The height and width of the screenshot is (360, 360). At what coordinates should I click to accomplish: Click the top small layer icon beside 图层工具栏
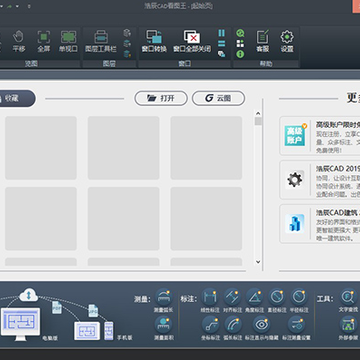[127, 33]
